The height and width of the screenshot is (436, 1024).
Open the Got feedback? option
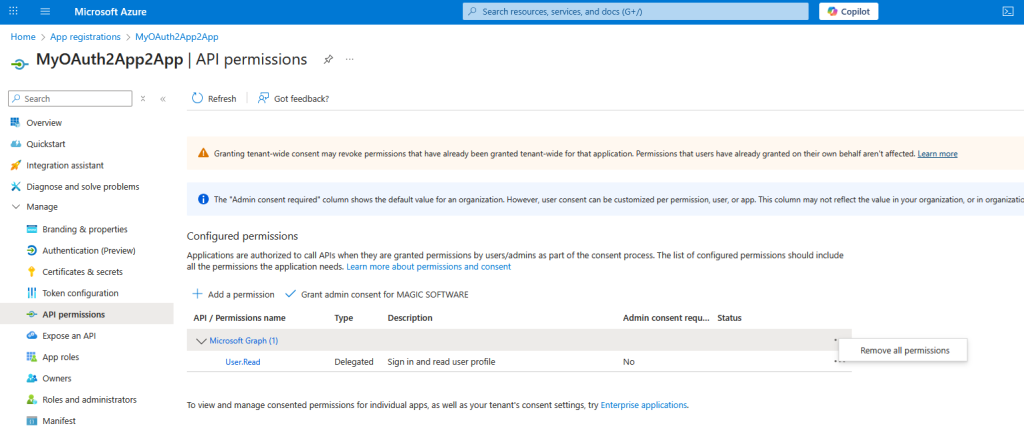point(293,98)
